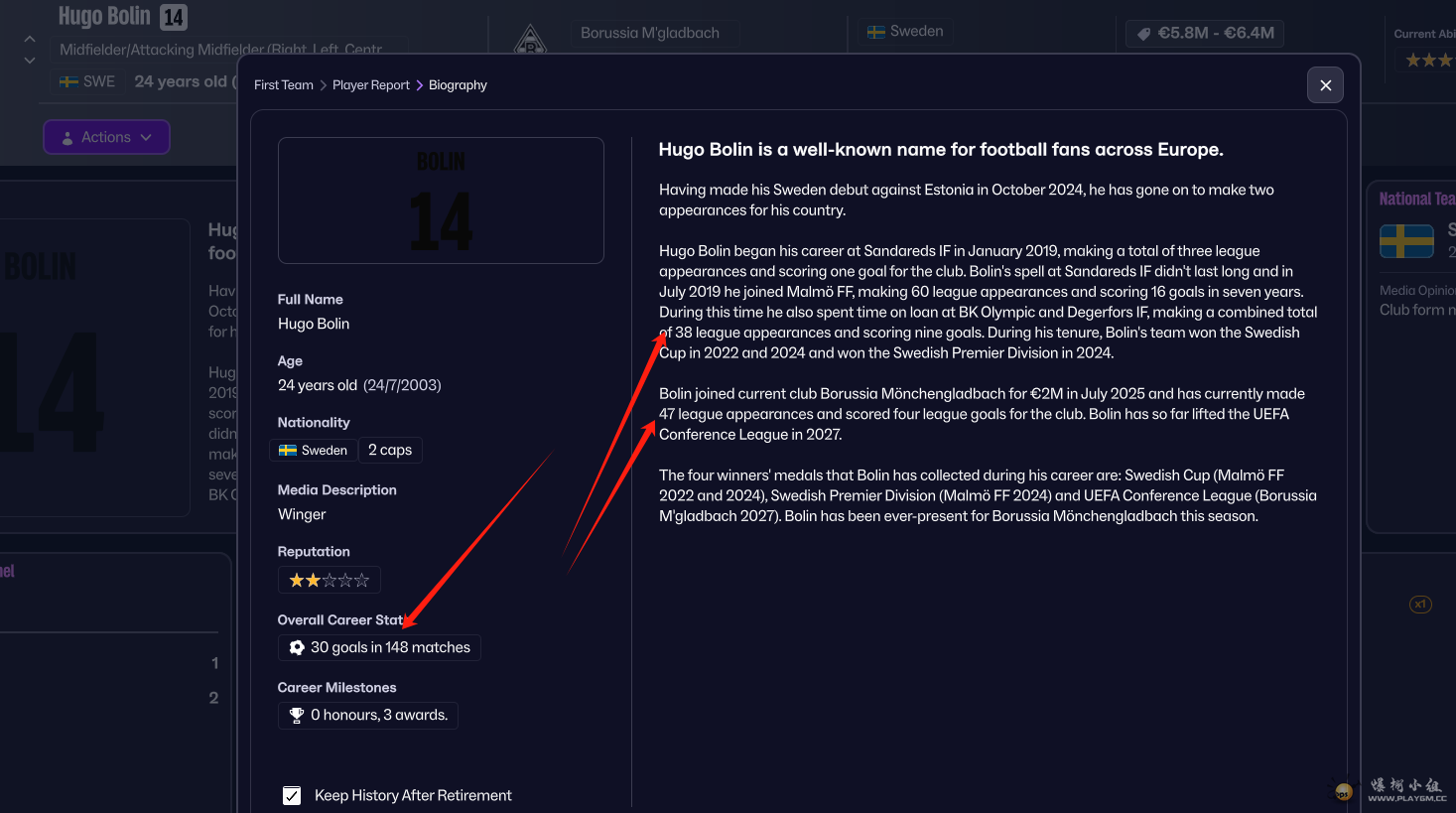
Task: Click the National Team panel title
Action: (x=1417, y=199)
